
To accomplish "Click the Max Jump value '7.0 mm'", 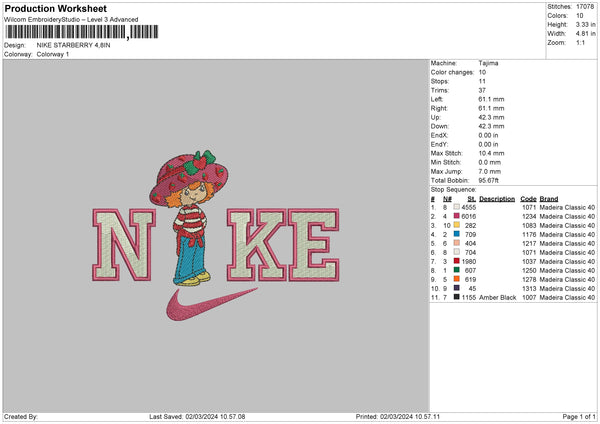I will pos(489,171).
